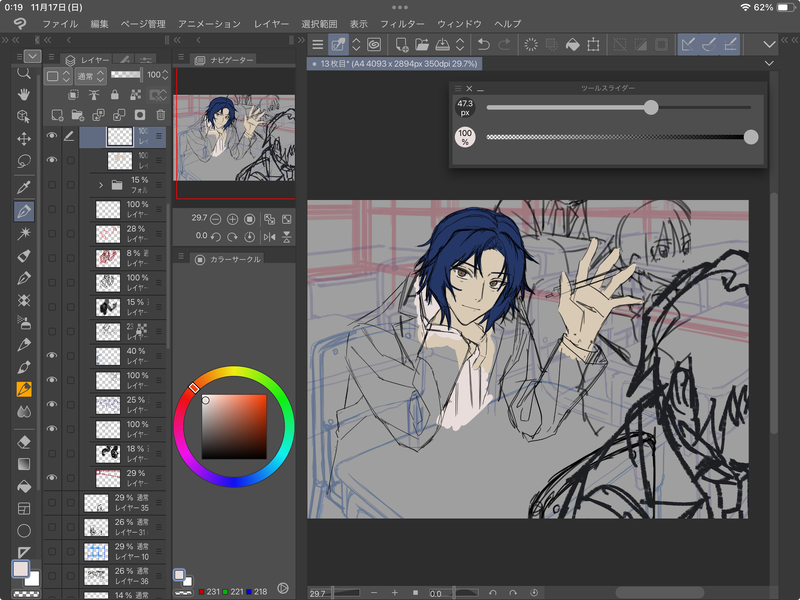The width and height of the screenshot is (800, 600).
Task: Toggle Lock transparent pixels icon
Action: [135, 95]
